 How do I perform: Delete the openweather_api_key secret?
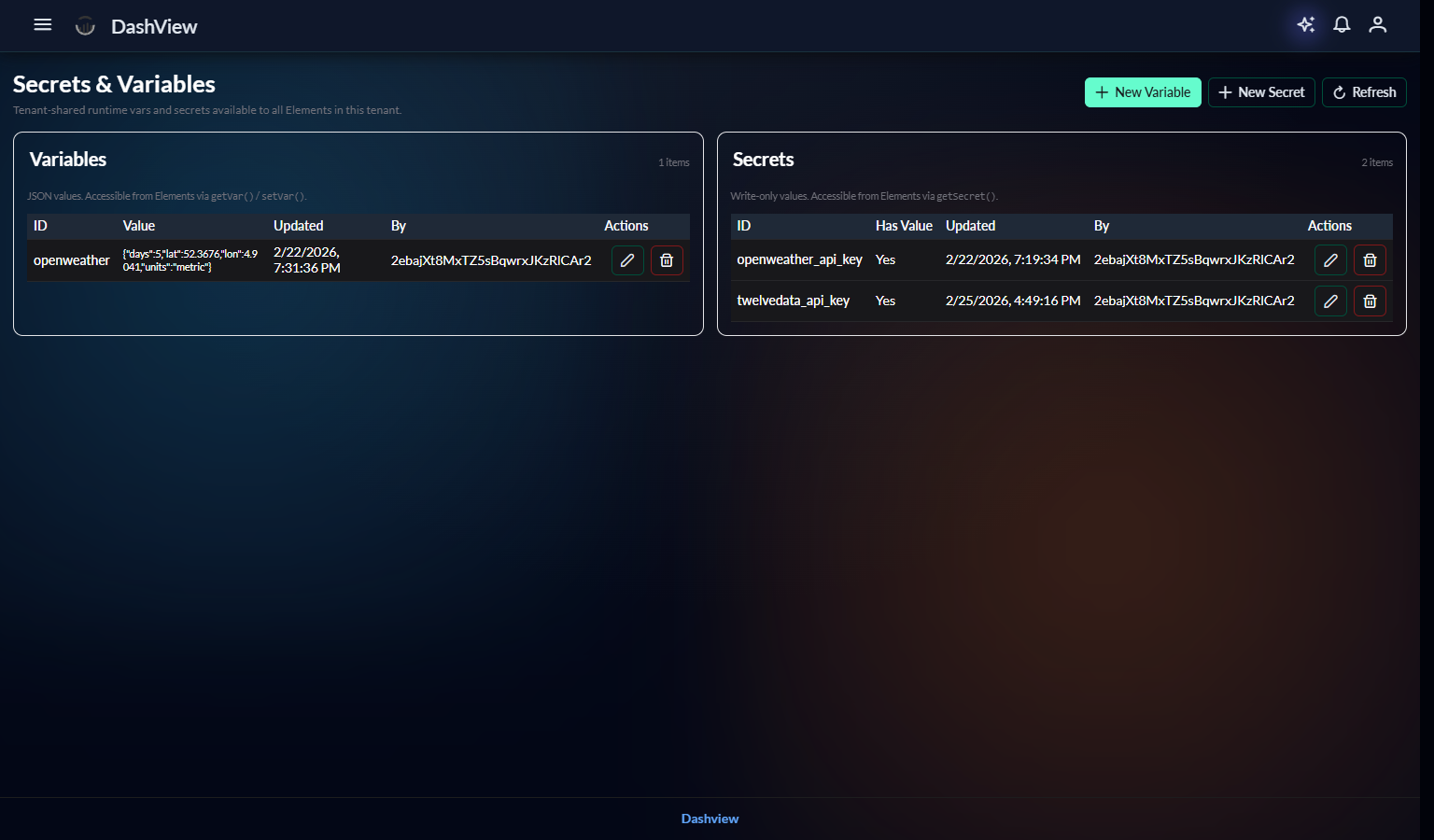1370,260
